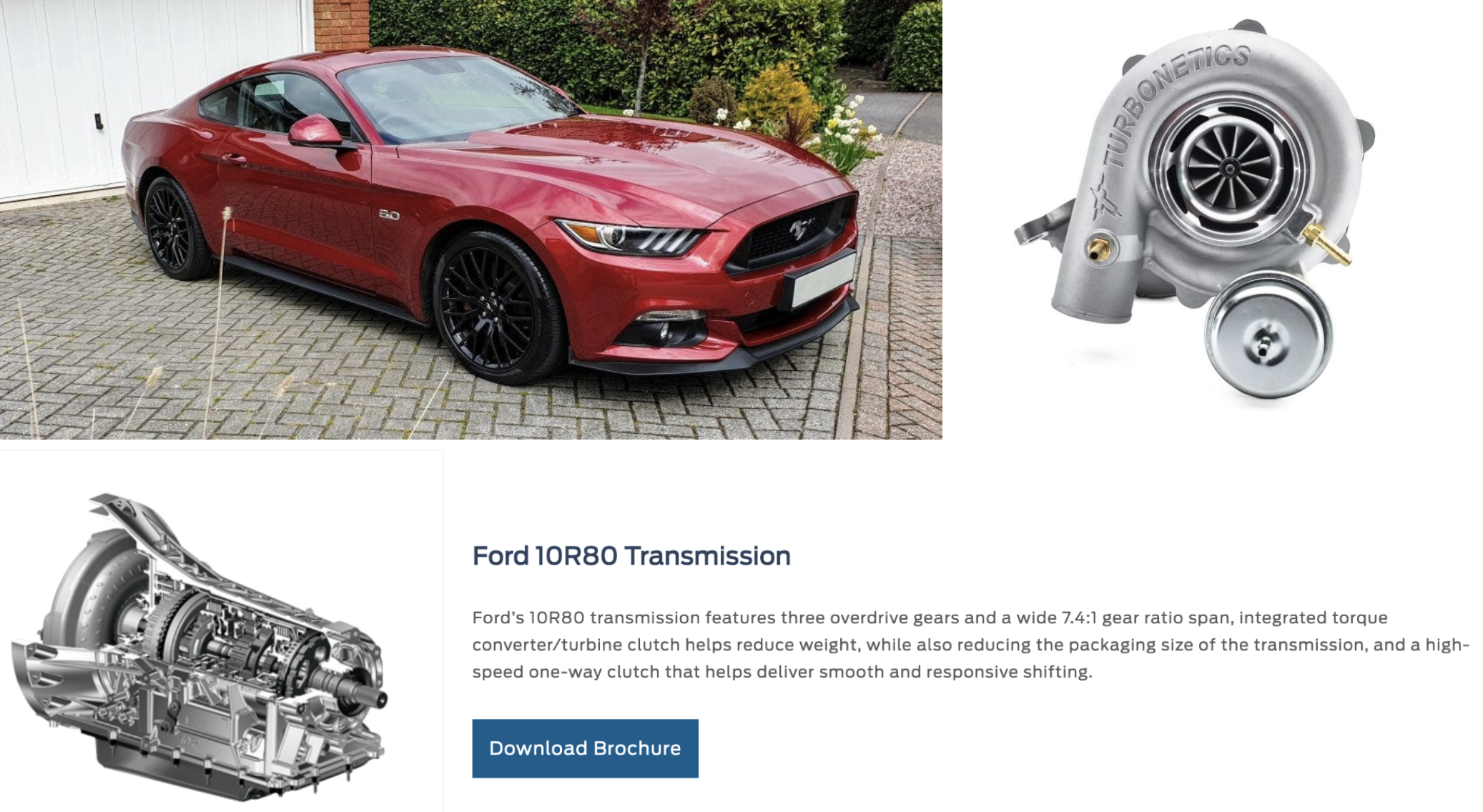The height and width of the screenshot is (812, 1483).
Task: Click the blank front license plate
Action: point(822,277)
